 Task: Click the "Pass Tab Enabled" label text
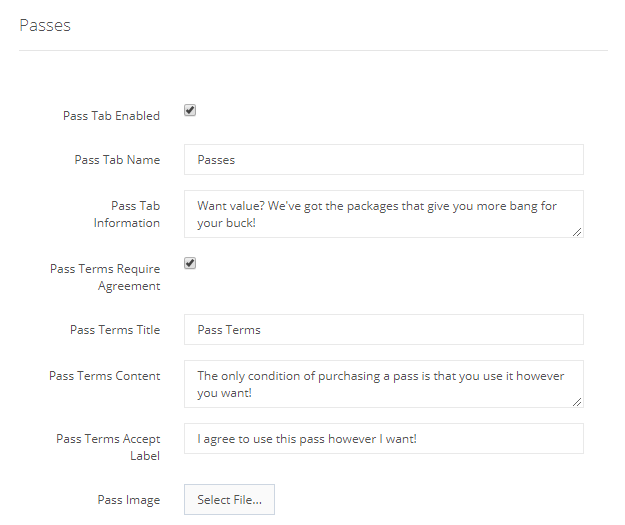click(111, 116)
